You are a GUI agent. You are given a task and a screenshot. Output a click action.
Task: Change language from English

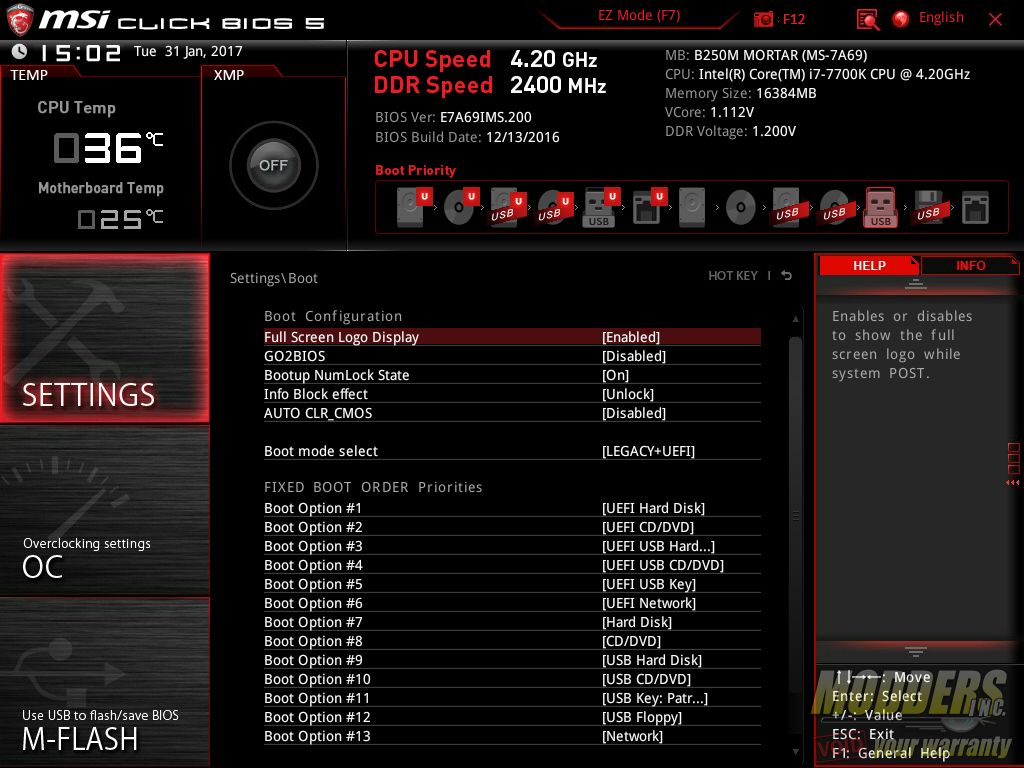(941, 18)
